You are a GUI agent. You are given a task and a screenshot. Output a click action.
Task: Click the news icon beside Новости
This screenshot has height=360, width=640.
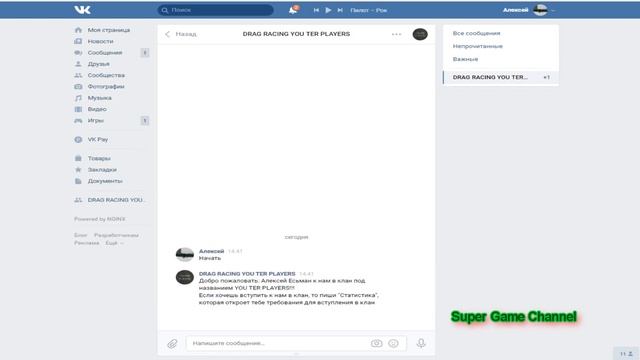(x=78, y=41)
